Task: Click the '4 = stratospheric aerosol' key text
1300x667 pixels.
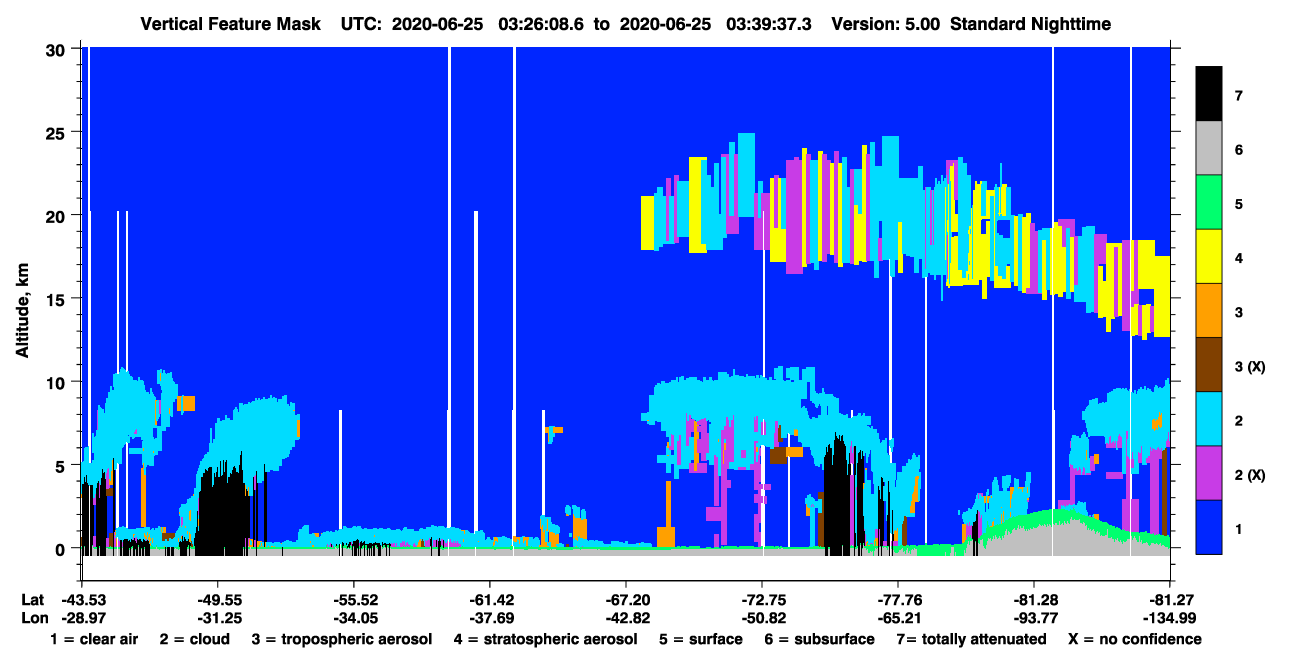Action: (x=545, y=639)
